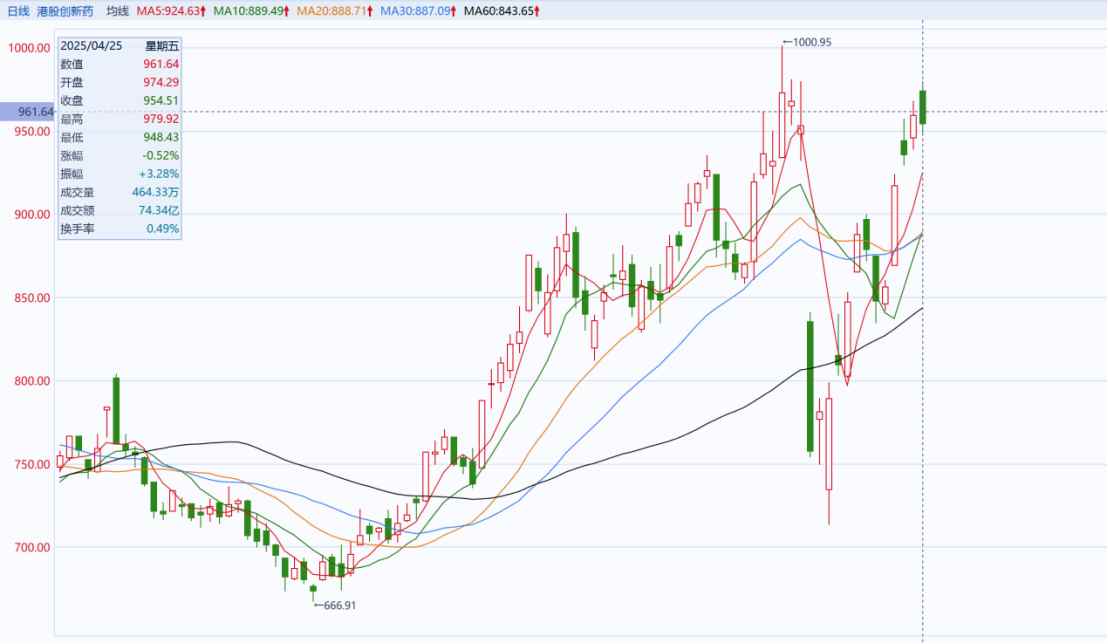Click the 750.00 price axis label
Image resolution: width=1108 pixels, height=644 pixels.
click(x=33, y=464)
